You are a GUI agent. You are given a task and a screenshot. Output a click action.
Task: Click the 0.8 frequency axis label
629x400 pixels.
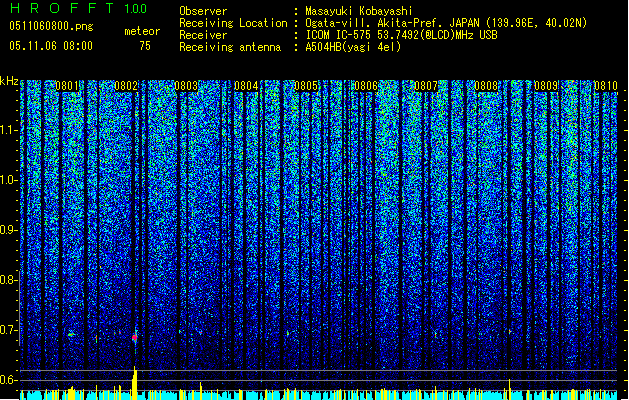coord(9,280)
